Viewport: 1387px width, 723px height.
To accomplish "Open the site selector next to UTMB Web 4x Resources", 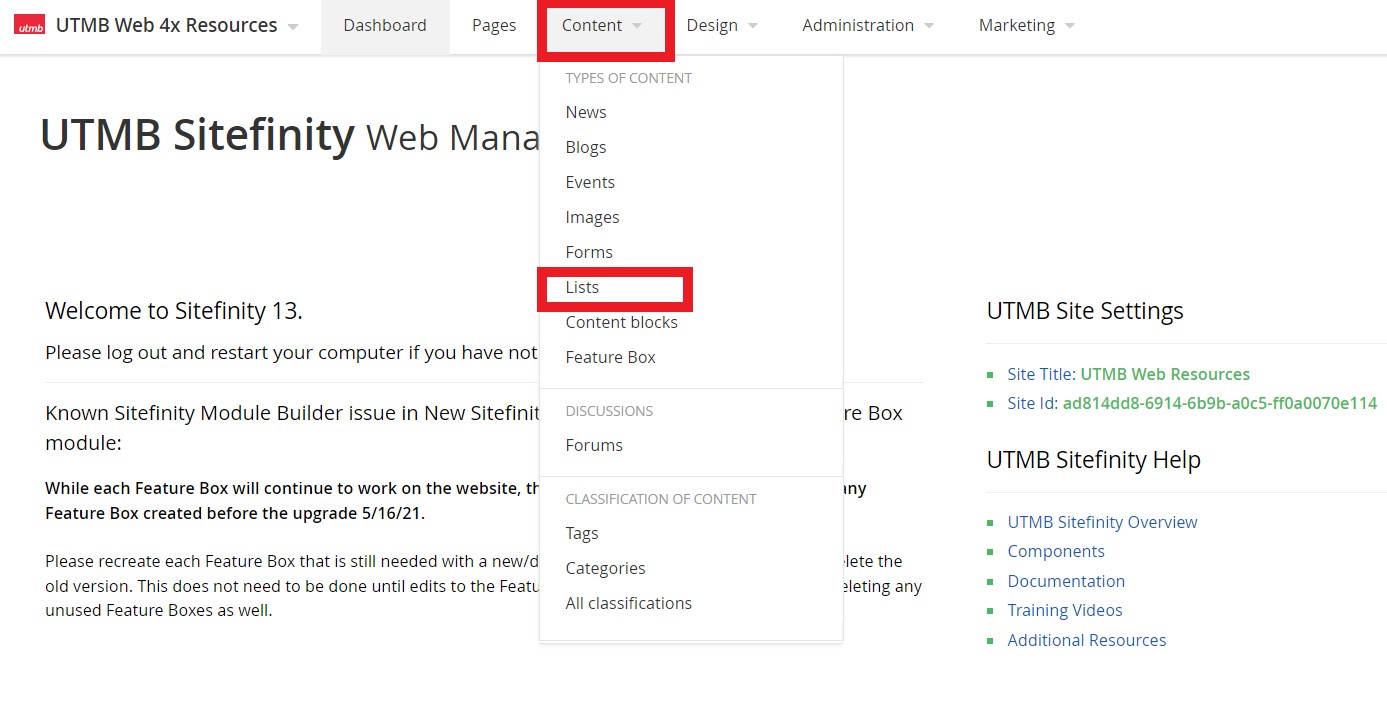I will [x=291, y=26].
